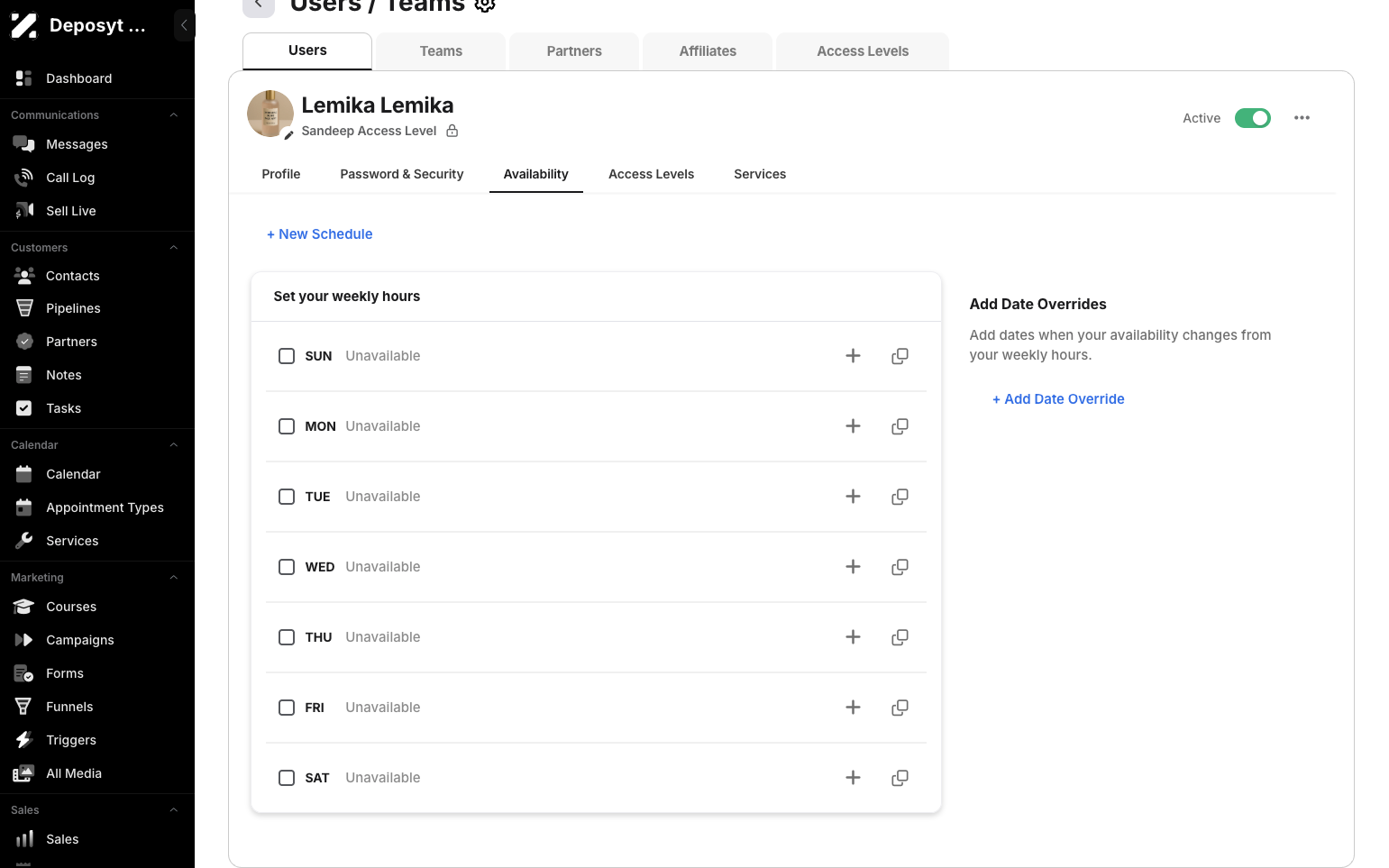This screenshot has width=1389, height=868.
Task: Copy SUN hours to other days
Action: click(900, 356)
